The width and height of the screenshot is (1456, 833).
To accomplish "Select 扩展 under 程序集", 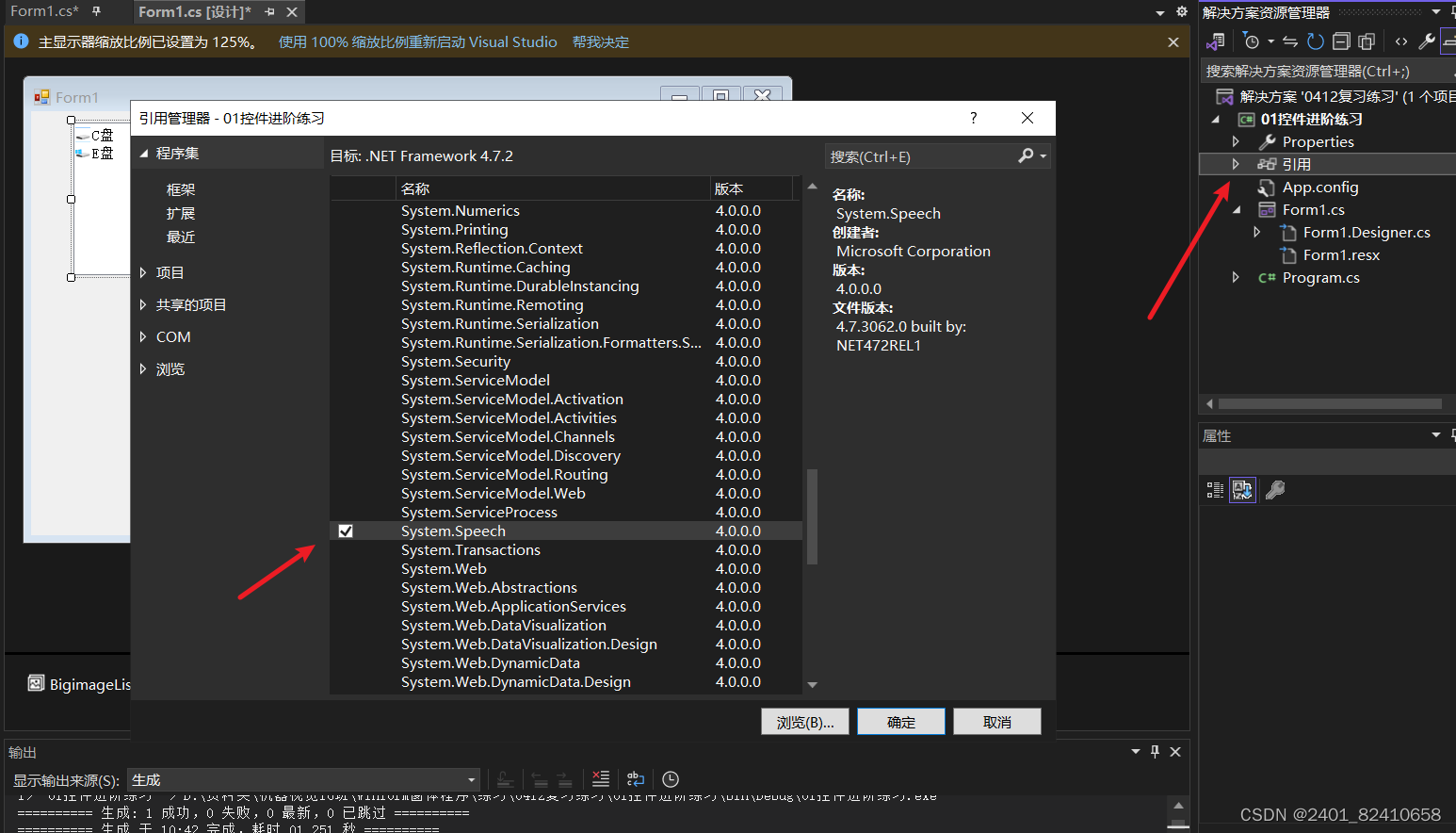I will click(x=181, y=214).
